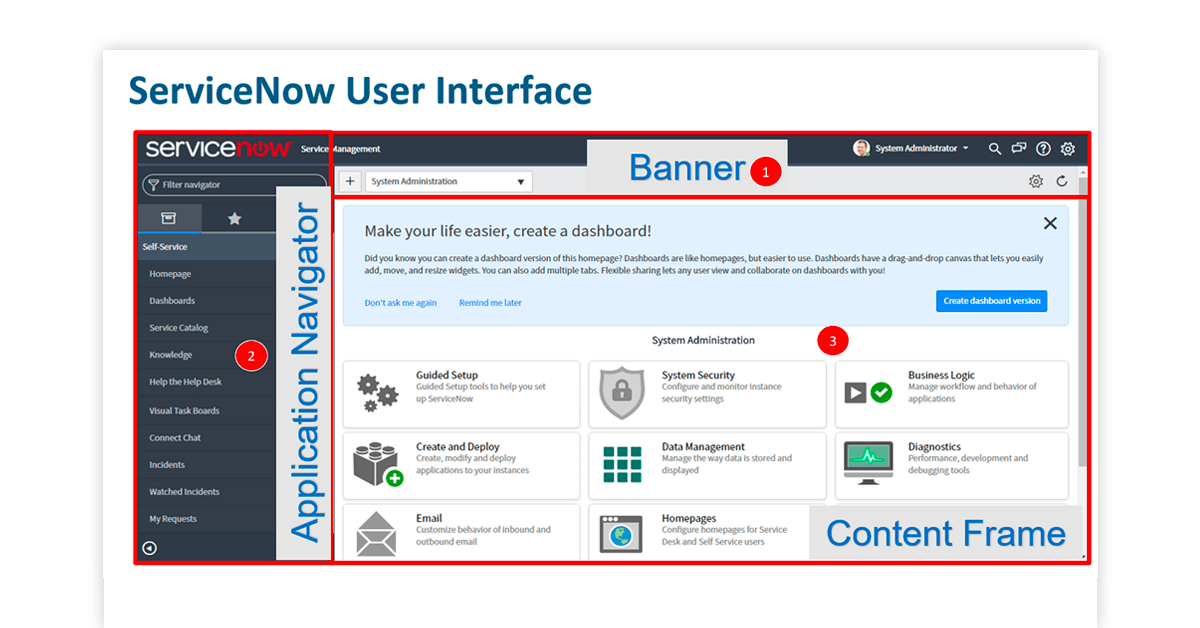Screen dimensions: 1200x628
Task: Click the Create and Deploy brick icon
Action: (x=378, y=464)
